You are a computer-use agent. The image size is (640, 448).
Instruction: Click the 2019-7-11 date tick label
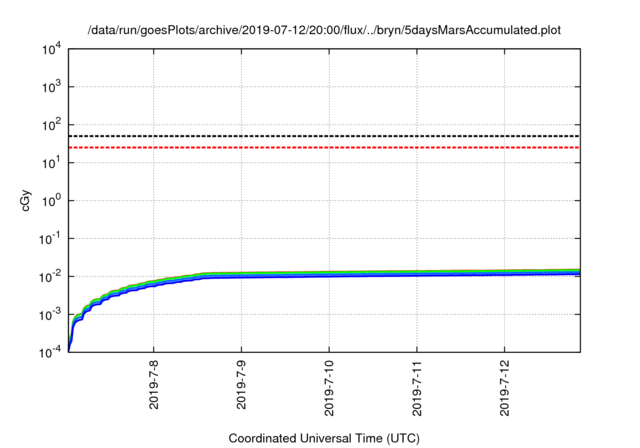coord(417,388)
